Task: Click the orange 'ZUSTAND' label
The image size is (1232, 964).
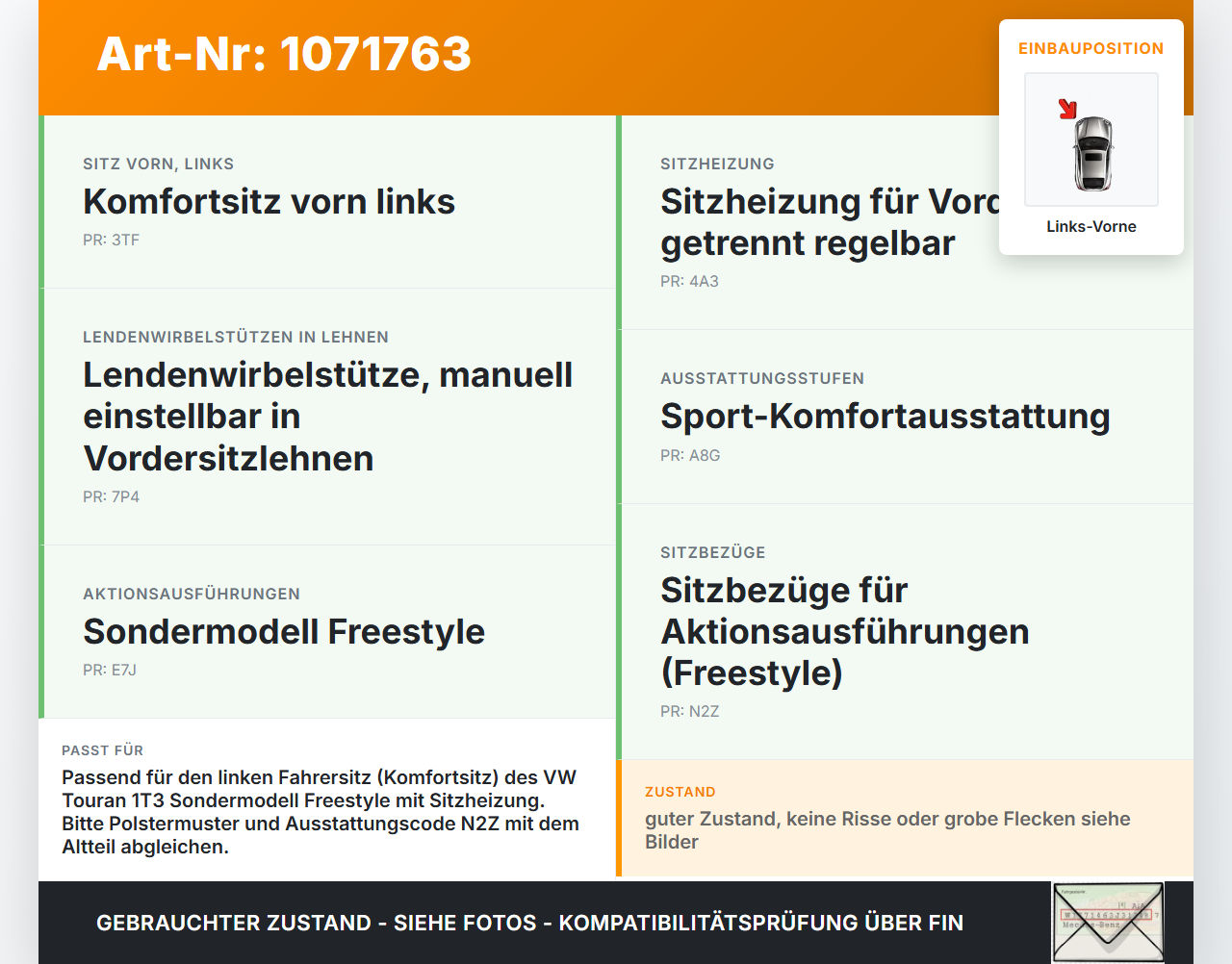Action: [680, 792]
